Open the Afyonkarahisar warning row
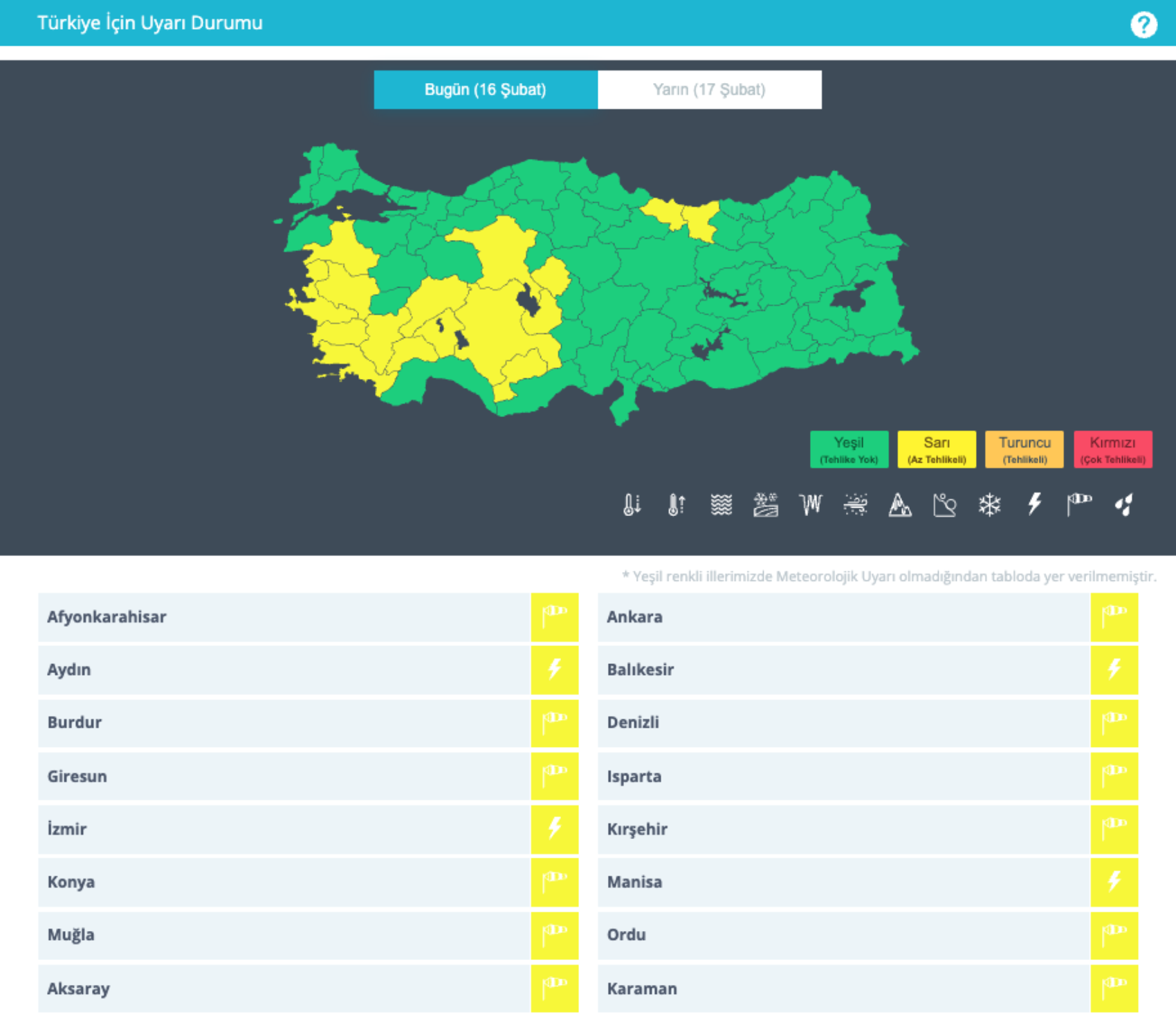The image size is (1176, 1023). point(284,617)
